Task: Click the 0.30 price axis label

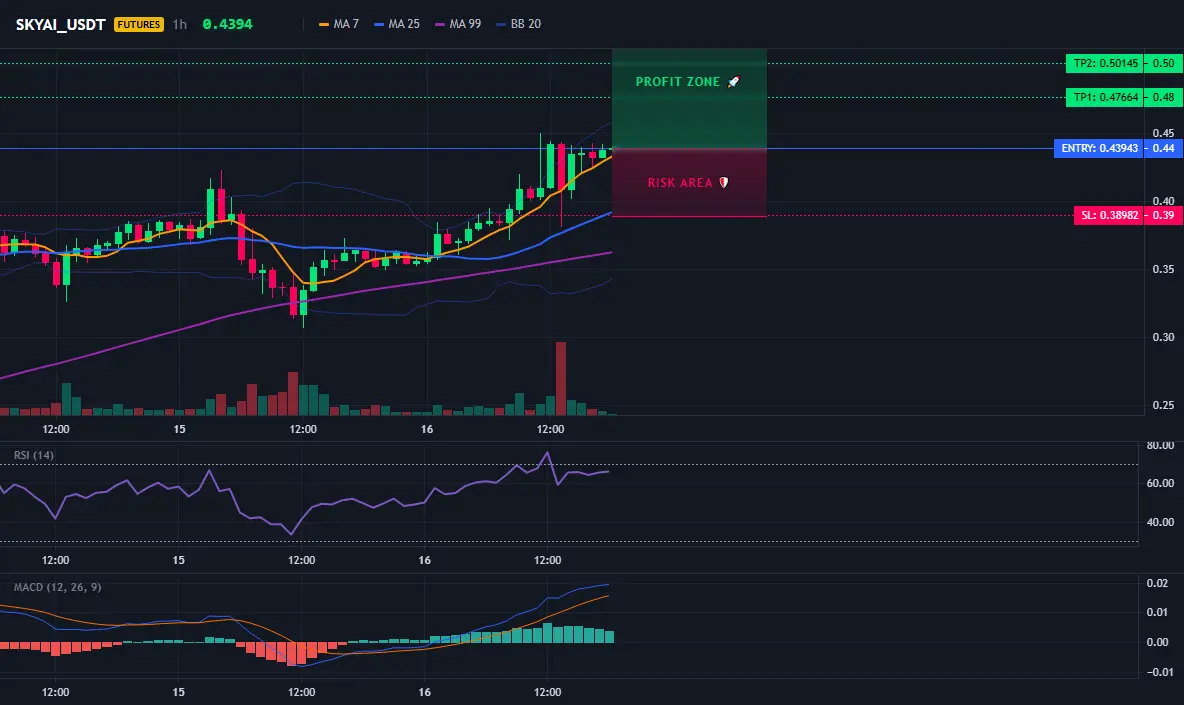Action: (x=1163, y=337)
